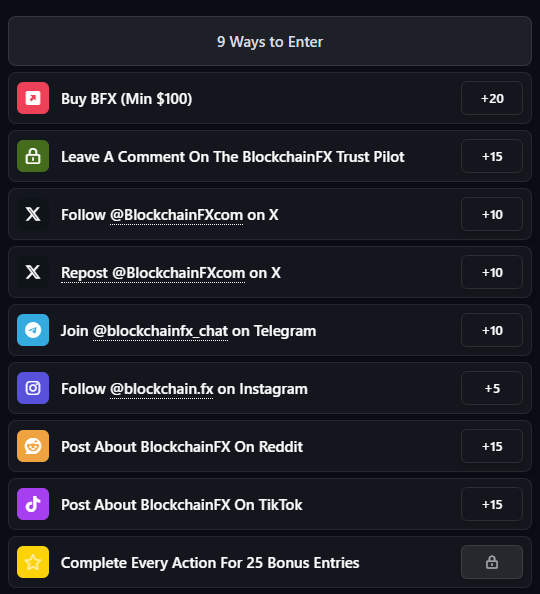
Task: Open the @BlockchainFXcom link in Follow row
Action: 176,215
